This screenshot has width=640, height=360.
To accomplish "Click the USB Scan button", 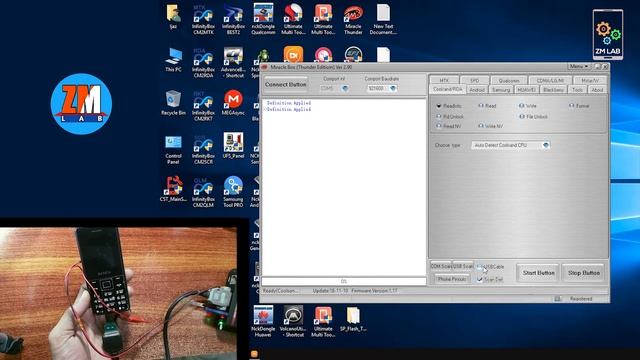I will click(x=463, y=266).
